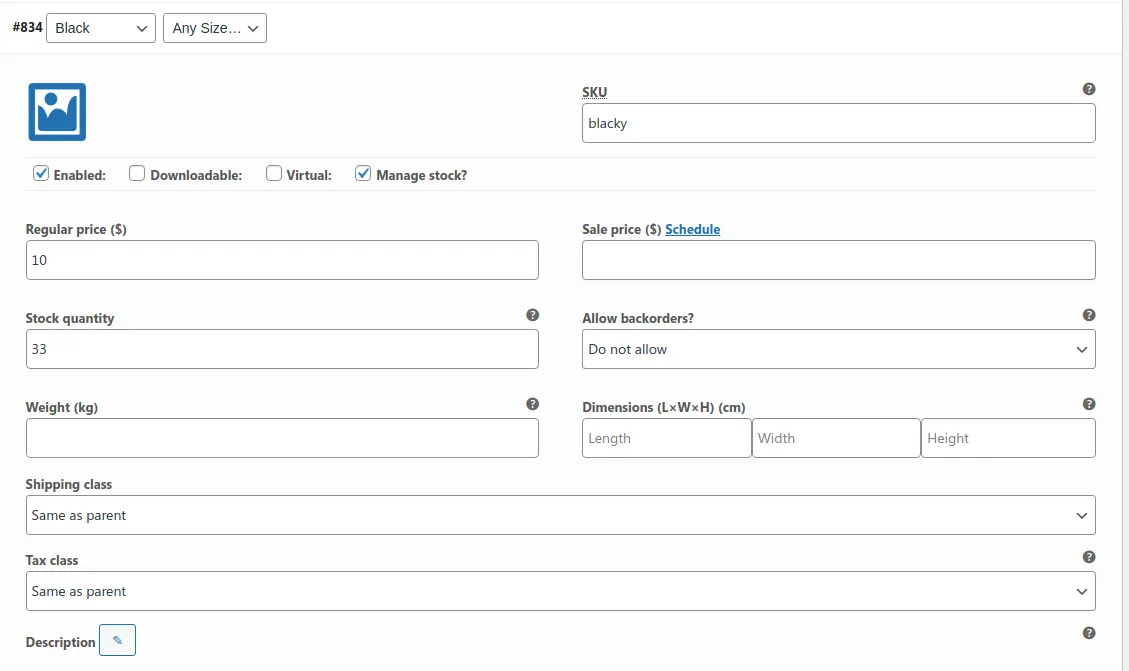Screen dimensions: 1129x671
Task: Click the Virtual: label text
Action: click(309, 175)
